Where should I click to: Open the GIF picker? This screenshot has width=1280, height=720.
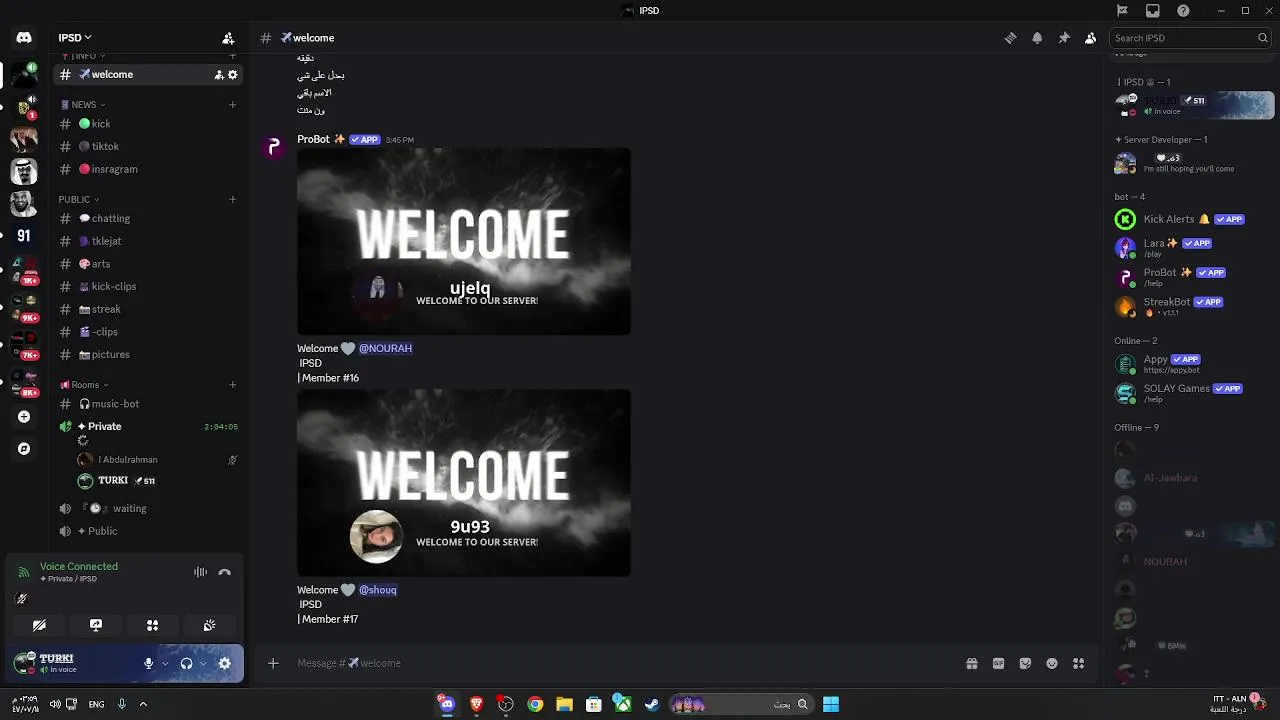(x=998, y=663)
